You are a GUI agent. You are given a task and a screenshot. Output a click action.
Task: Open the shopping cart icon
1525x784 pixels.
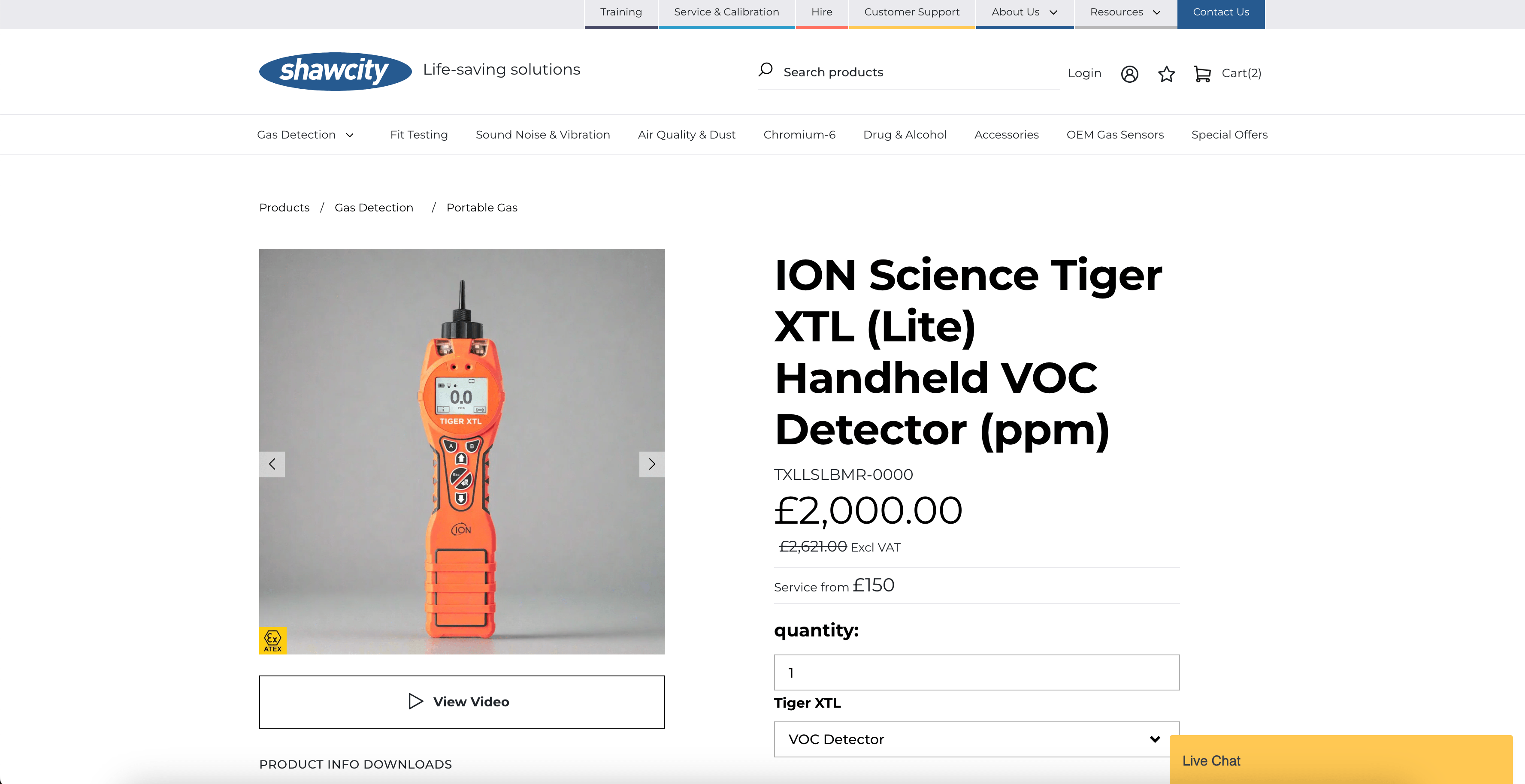[1202, 74]
